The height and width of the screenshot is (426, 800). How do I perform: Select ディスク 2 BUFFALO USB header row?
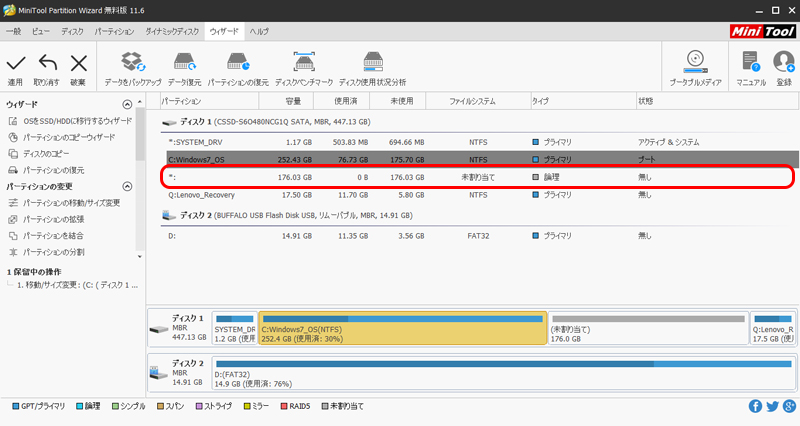pos(480,215)
